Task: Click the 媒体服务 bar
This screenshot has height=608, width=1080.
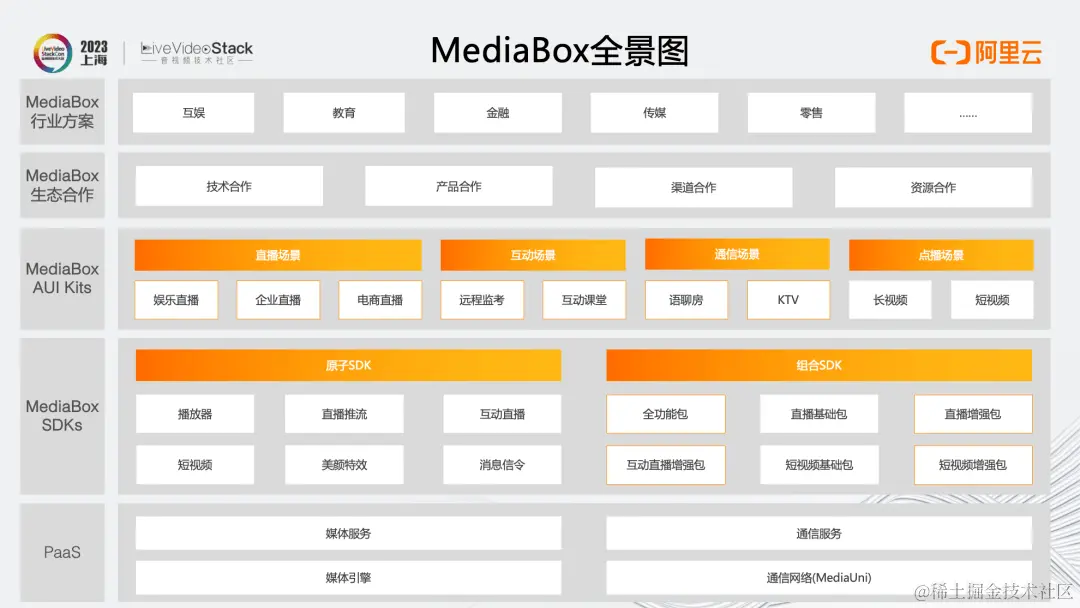Action: [349, 534]
